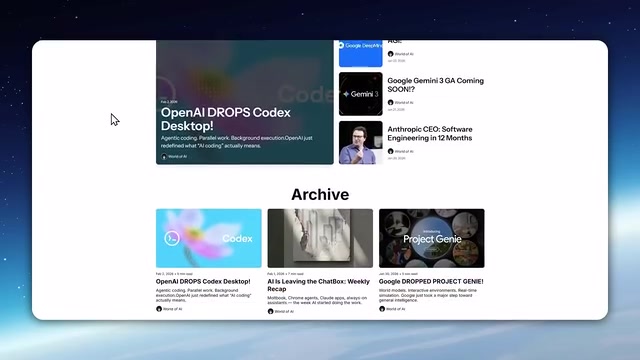Viewport: 640px width, 360px height.
Task: Click date line above archive Codex title
Action: [x=174, y=274]
